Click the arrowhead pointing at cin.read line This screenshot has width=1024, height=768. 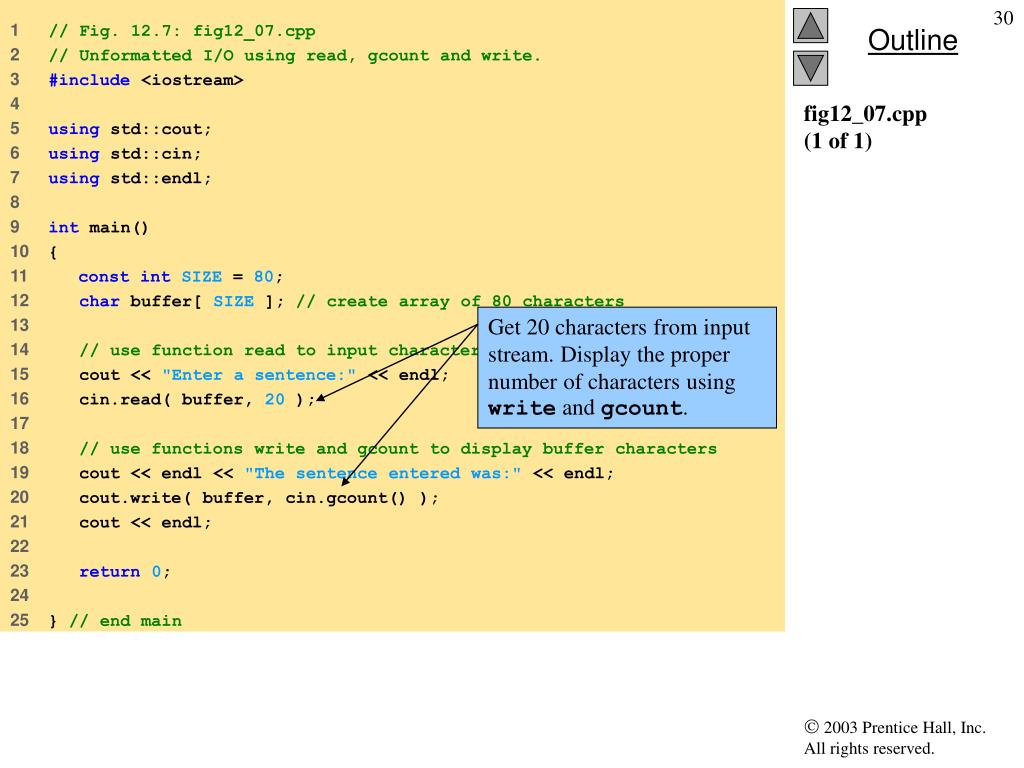(x=322, y=400)
